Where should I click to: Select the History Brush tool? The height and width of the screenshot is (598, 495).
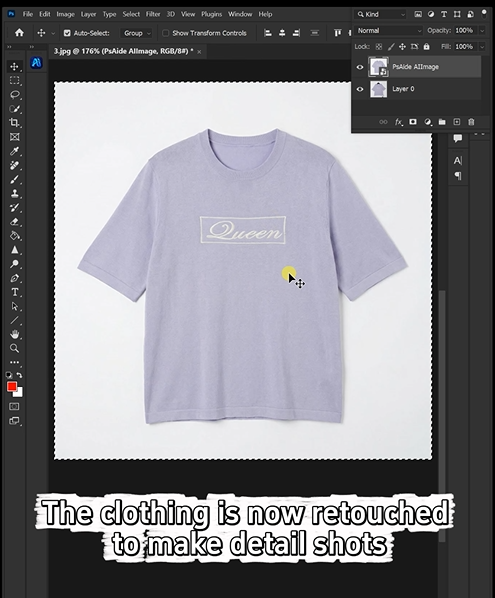tap(14, 207)
